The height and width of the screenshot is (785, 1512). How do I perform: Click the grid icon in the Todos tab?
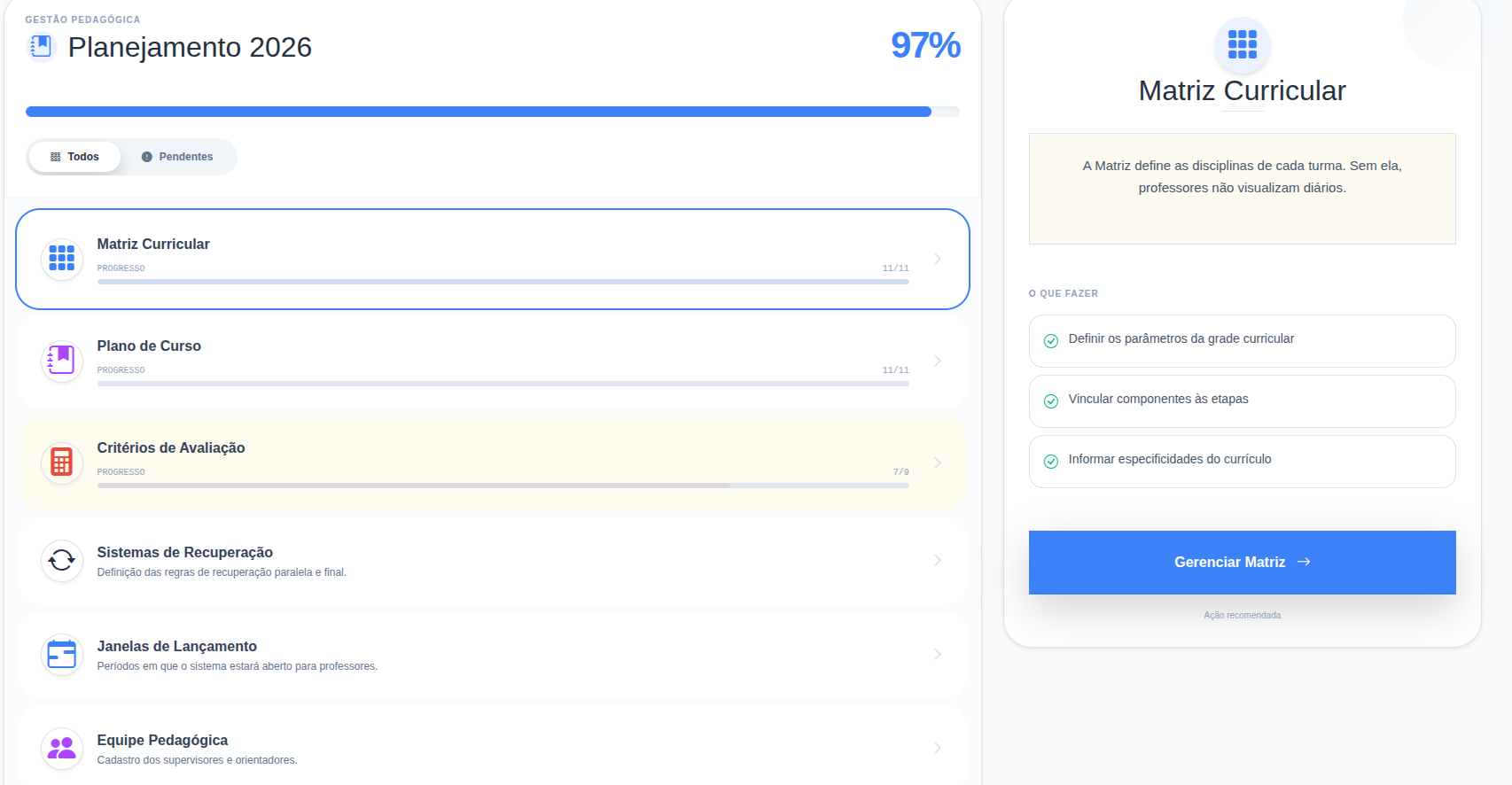click(56, 157)
